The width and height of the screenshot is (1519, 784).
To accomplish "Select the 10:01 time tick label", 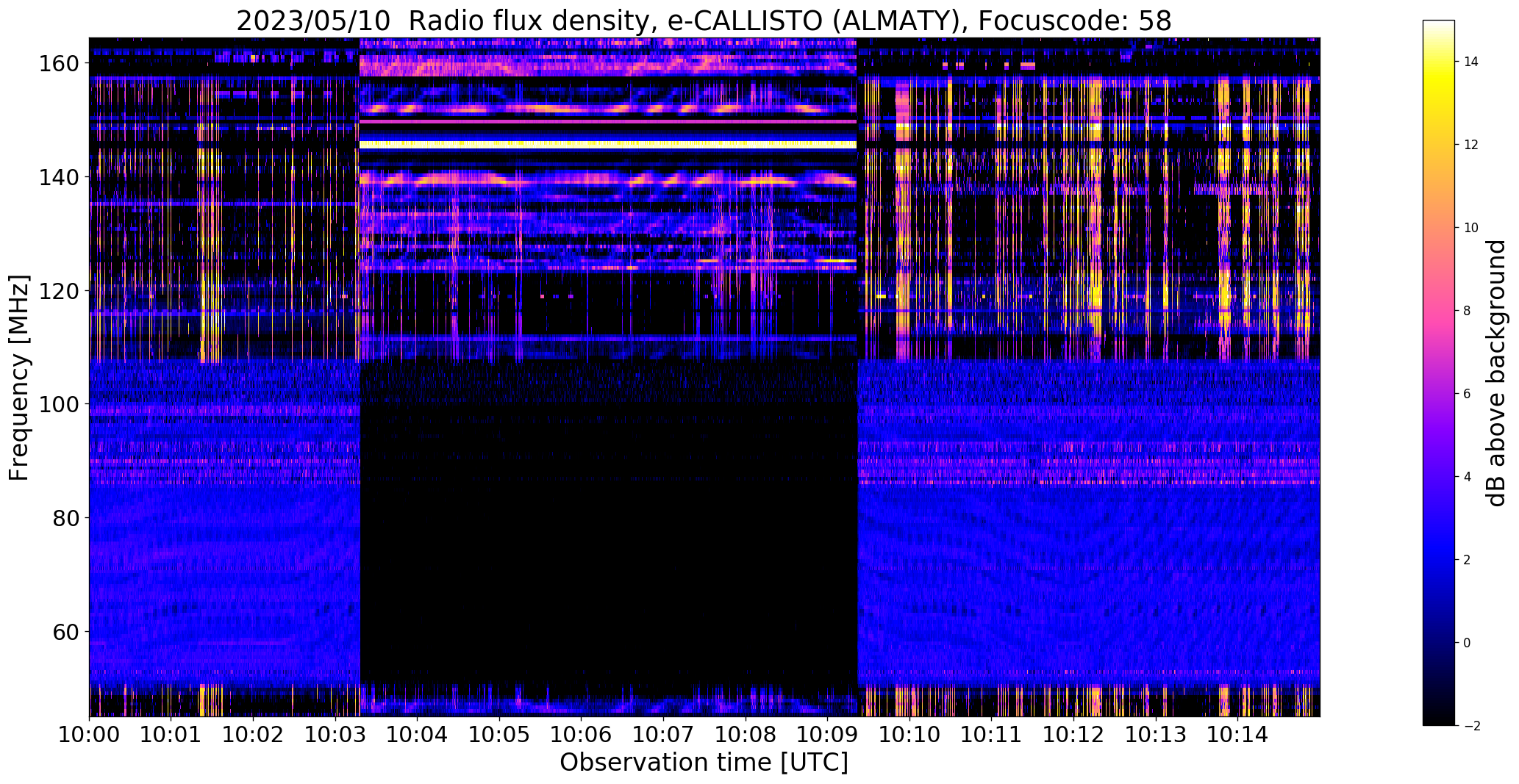I will tap(171, 734).
